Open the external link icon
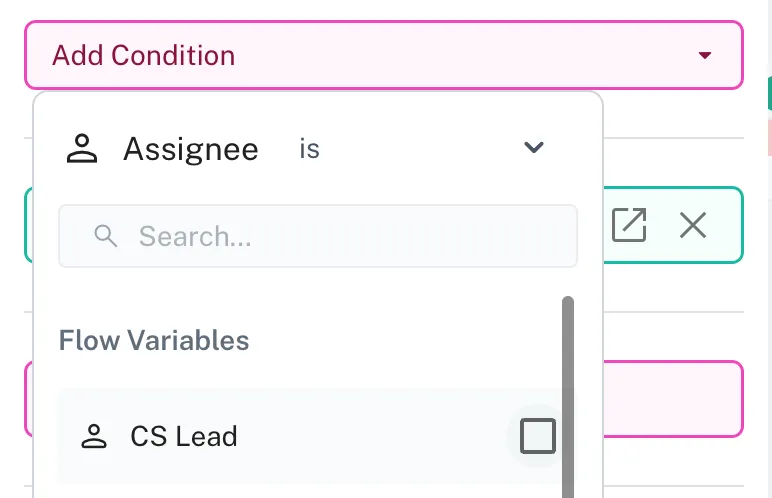 point(629,225)
